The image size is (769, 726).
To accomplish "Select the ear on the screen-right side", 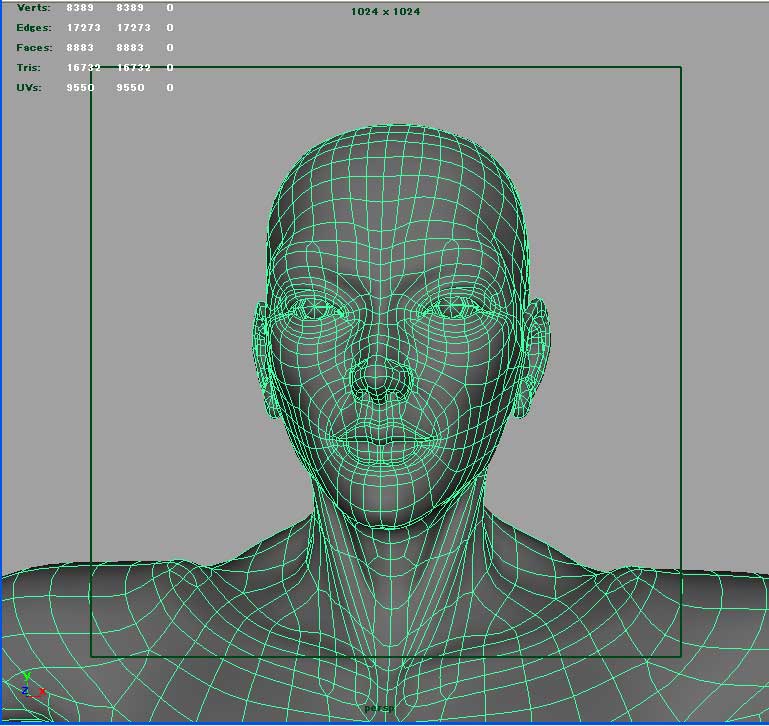I will tap(532, 355).
